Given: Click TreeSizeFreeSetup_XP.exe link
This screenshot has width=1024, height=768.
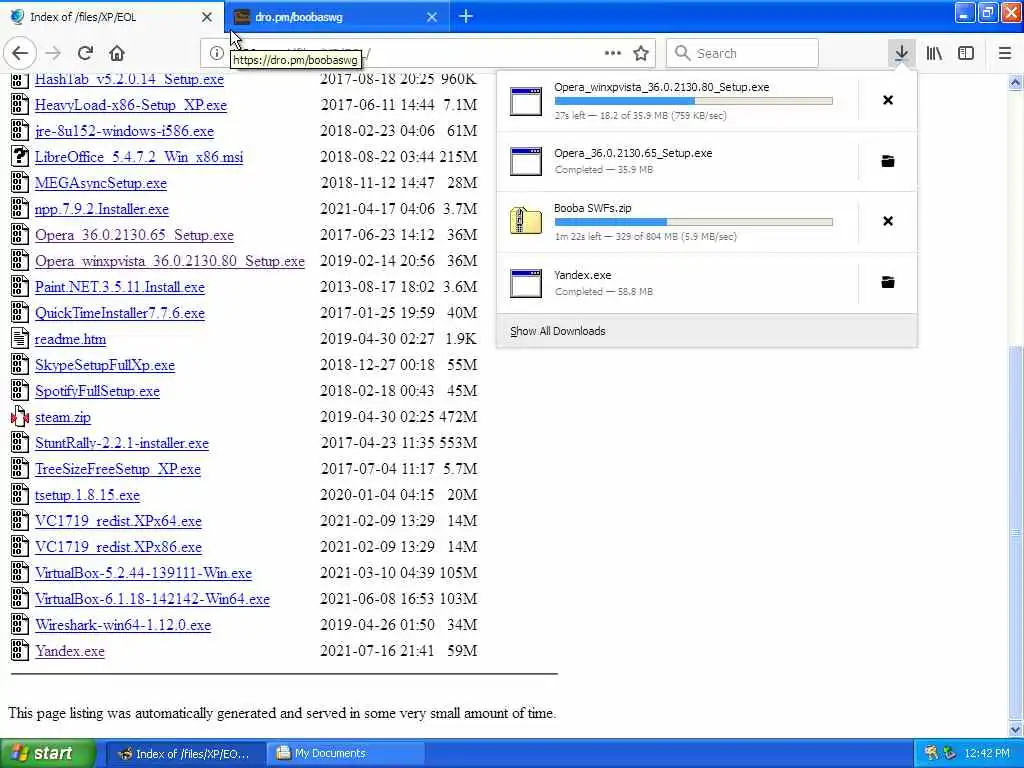Looking at the screenshot, I should [118, 470].
